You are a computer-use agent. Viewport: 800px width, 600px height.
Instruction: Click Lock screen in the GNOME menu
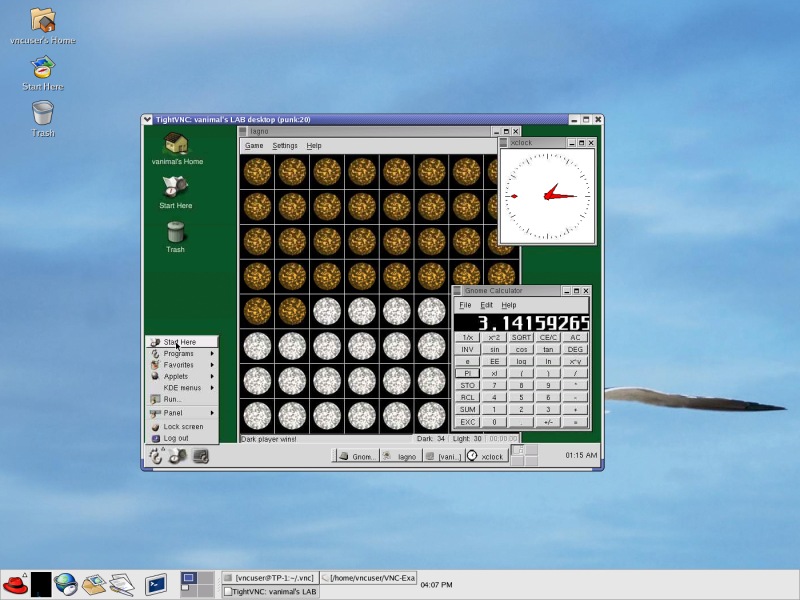(x=183, y=427)
